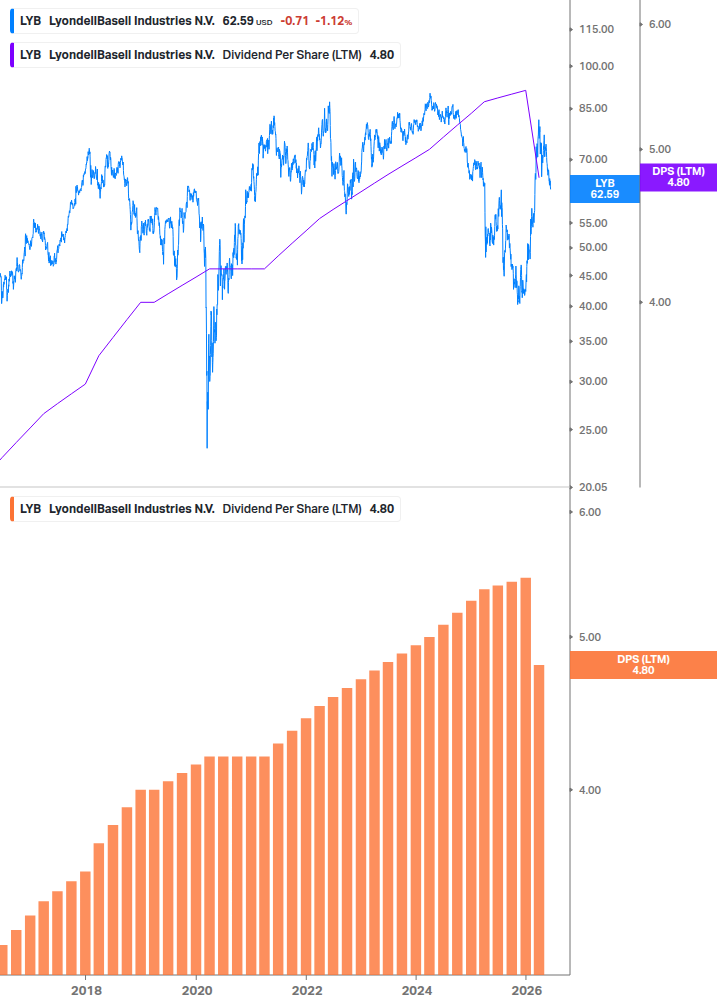The height and width of the screenshot is (1005, 717).
Task: Click the 30.00 price axis label
Action: coord(593,381)
